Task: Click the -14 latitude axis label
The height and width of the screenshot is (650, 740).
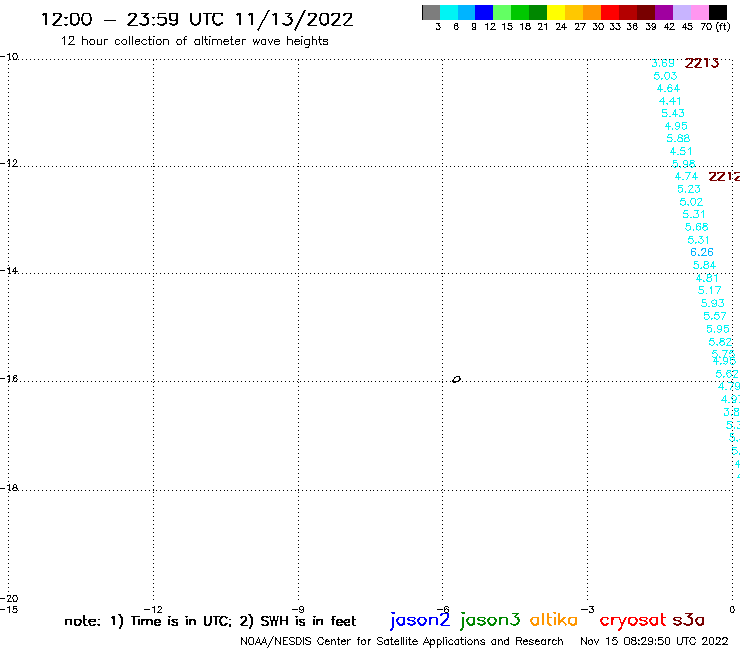Action: (x=9, y=270)
